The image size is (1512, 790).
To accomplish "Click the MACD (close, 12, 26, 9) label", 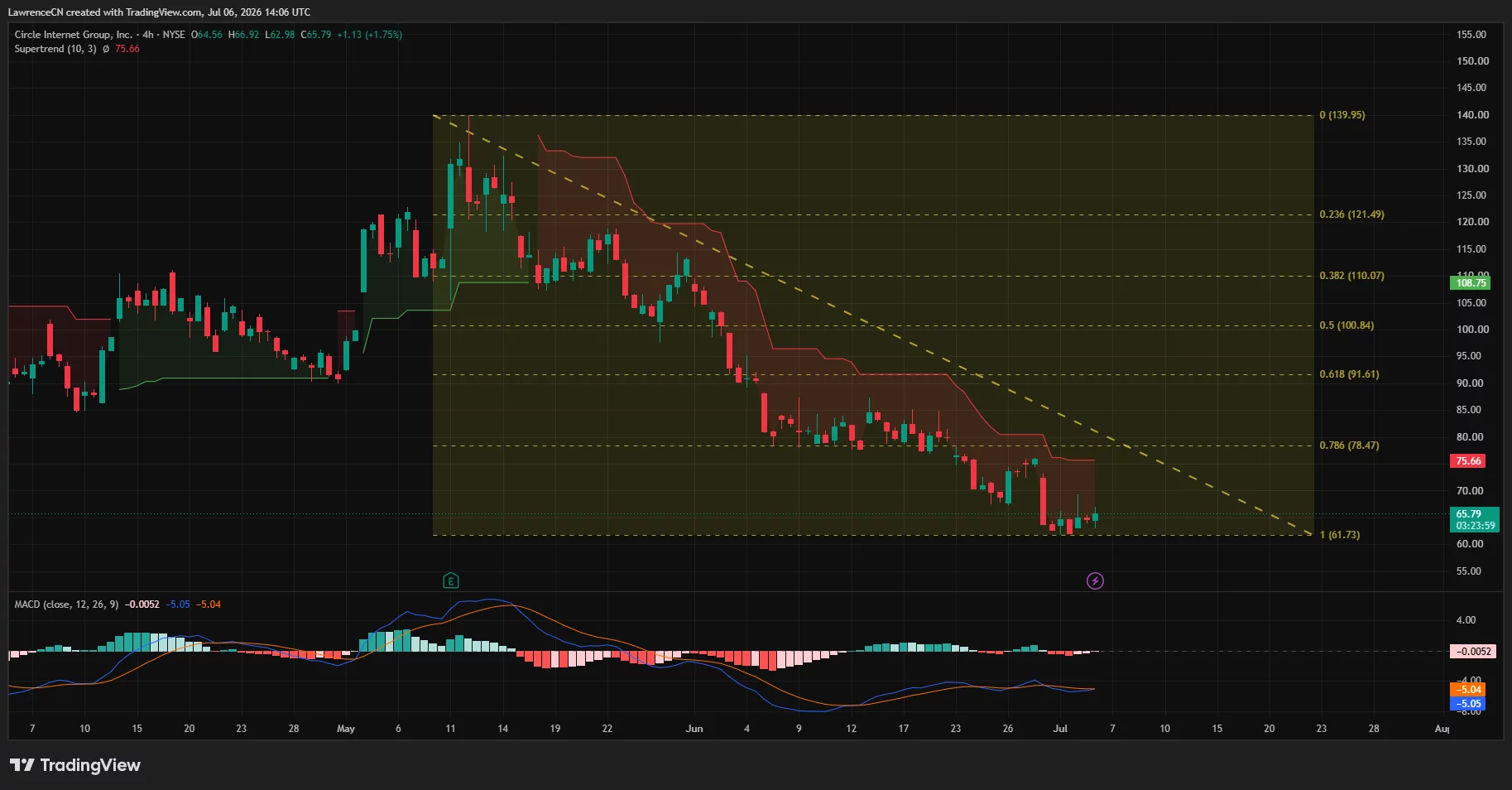I will tap(66, 605).
